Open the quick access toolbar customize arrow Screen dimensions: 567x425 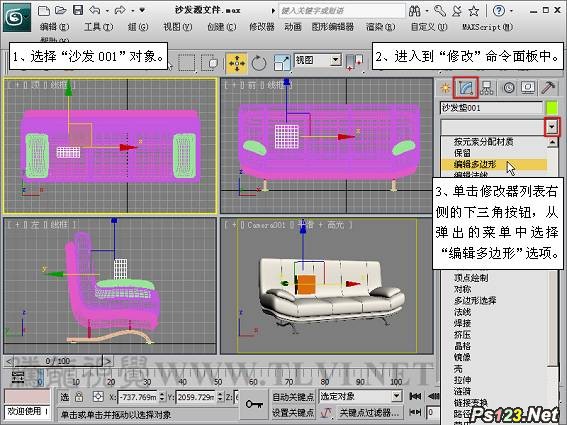[142, 10]
